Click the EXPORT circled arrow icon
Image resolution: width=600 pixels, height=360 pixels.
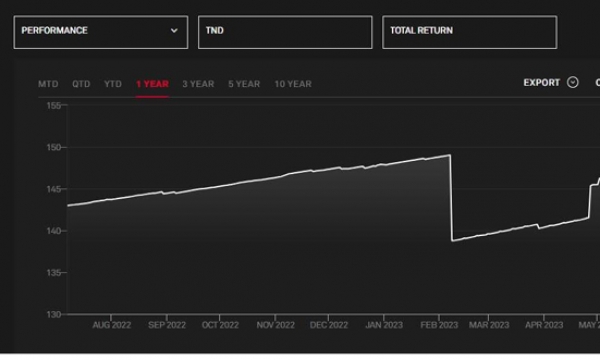tap(573, 82)
